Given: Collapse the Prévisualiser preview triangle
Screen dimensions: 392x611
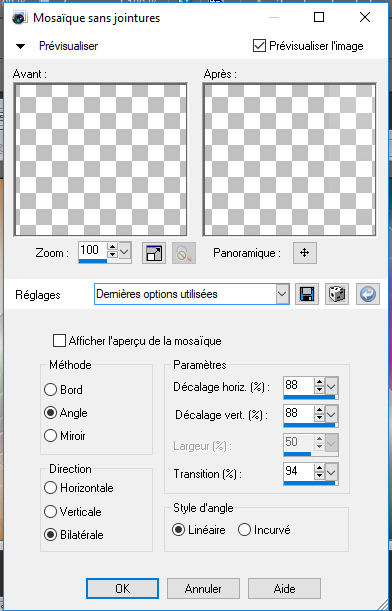Looking at the screenshot, I should tap(20, 46).
